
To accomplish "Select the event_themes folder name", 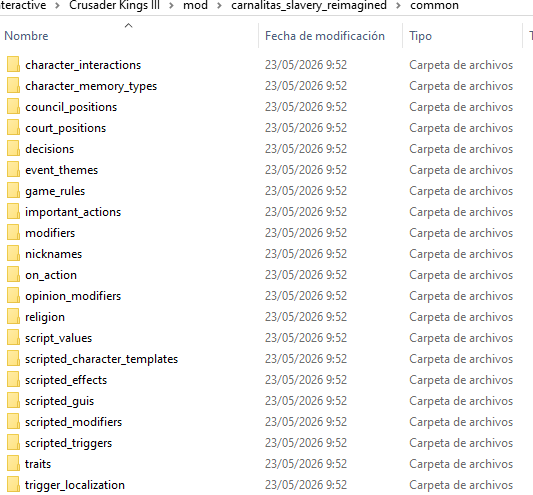I will point(62,170).
